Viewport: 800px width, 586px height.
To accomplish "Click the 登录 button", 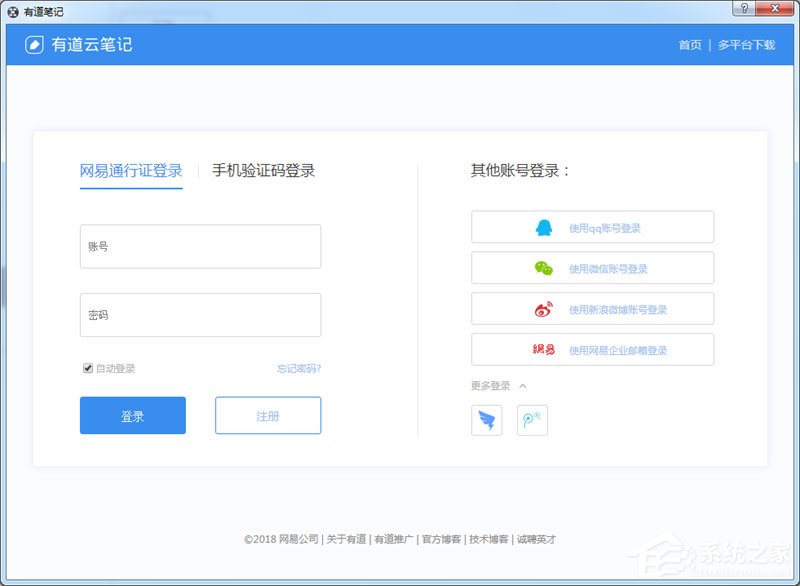I will tap(133, 415).
